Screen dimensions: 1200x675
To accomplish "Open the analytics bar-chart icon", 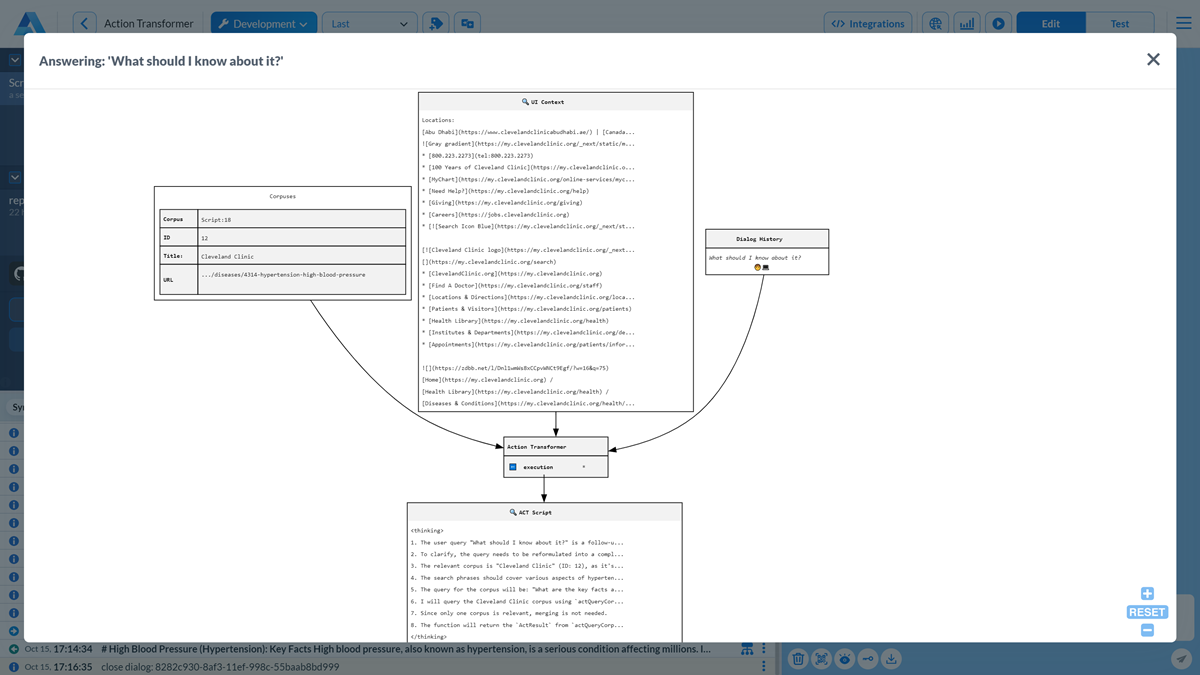I will point(966,22).
